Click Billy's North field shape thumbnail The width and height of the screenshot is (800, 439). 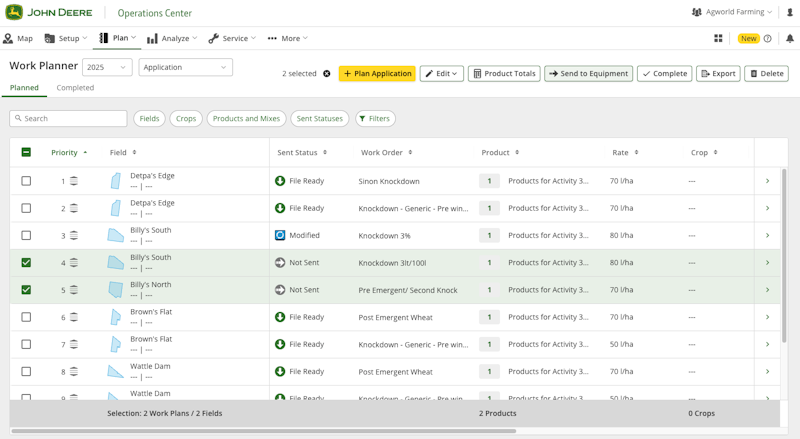pos(116,290)
